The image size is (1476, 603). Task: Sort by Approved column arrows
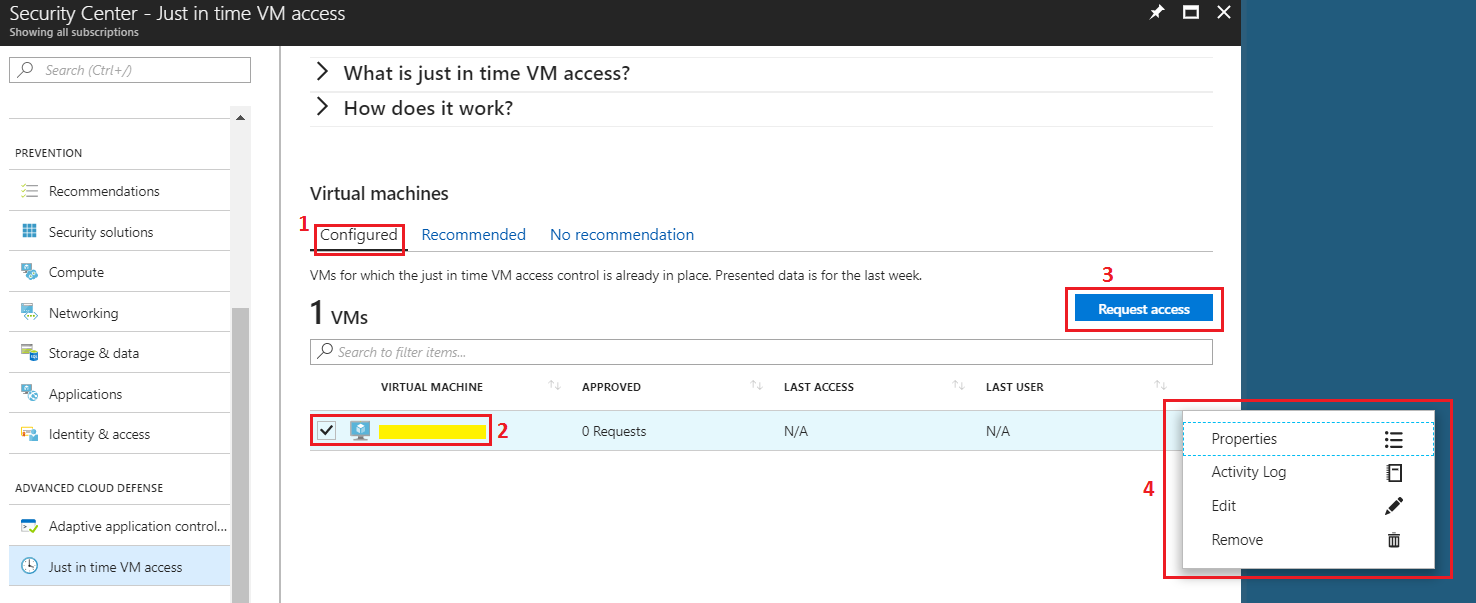757,386
